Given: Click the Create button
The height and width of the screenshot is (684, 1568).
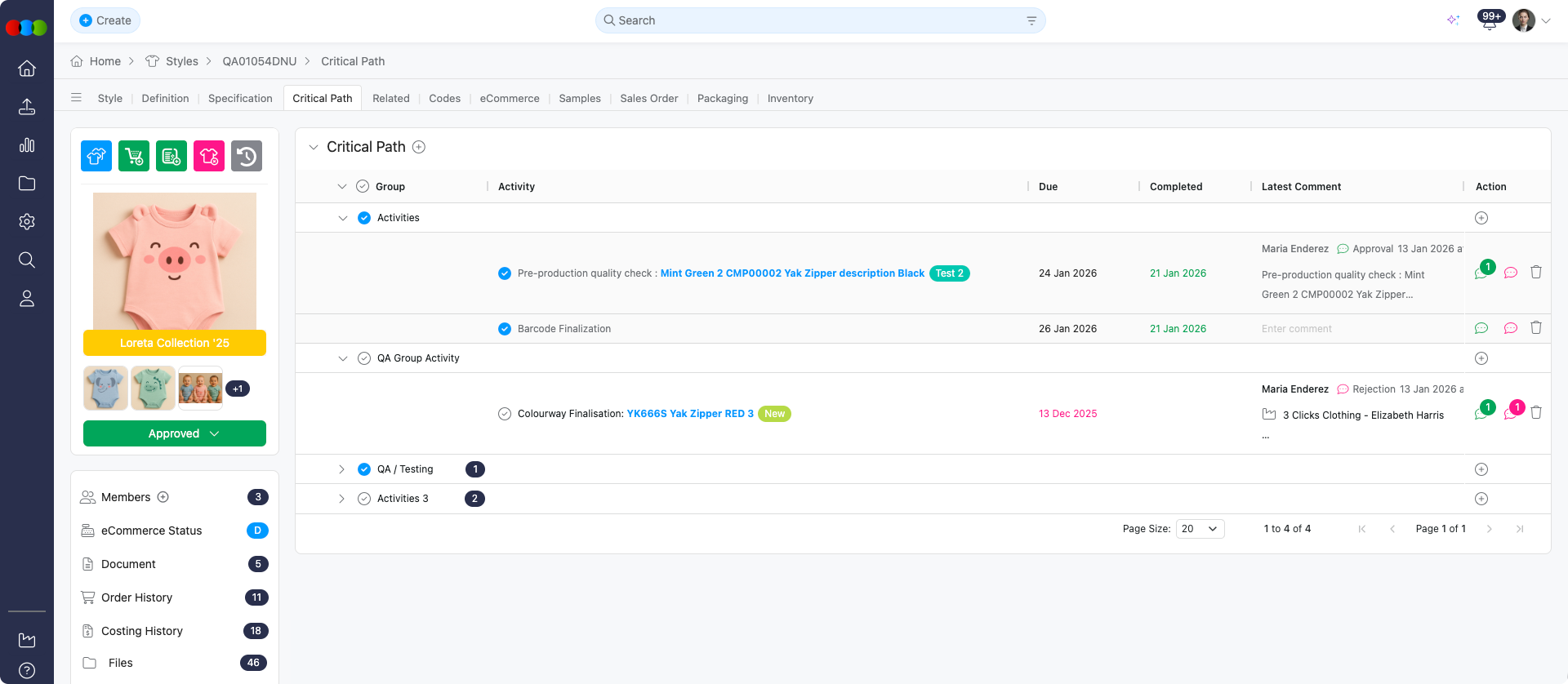Looking at the screenshot, I should 105,20.
